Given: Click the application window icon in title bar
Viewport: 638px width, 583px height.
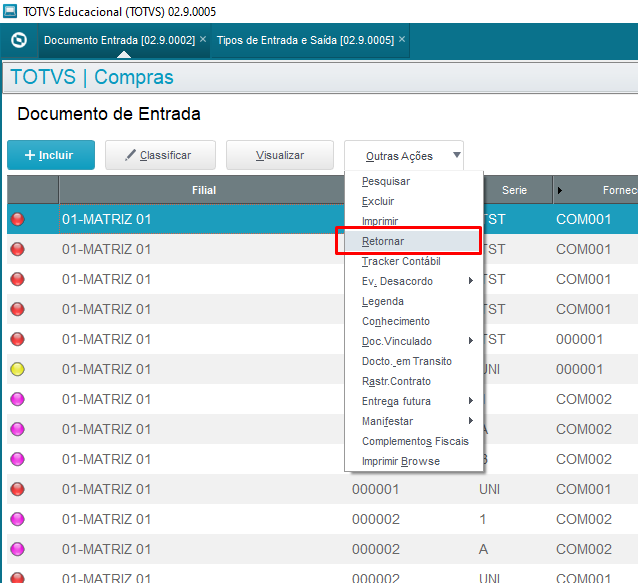Looking at the screenshot, I should (10, 11).
